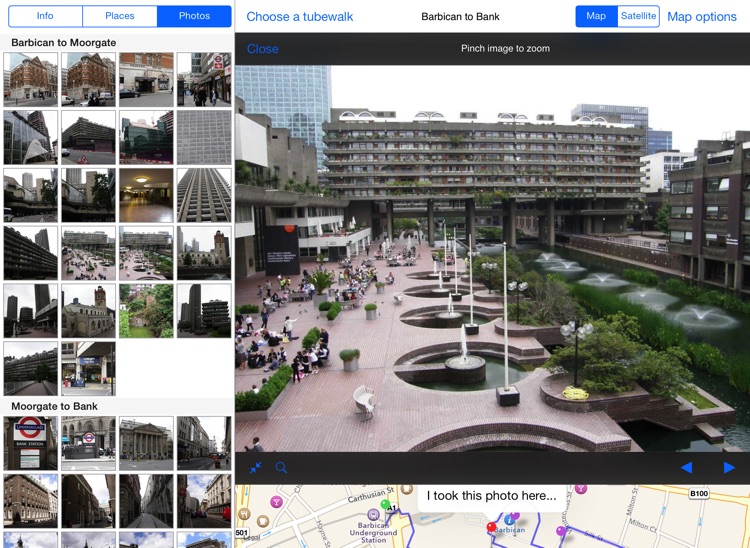Image resolution: width=750 pixels, height=548 pixels.
Task: Tap the cocktail pin beside the photo callout
Action: [580, 489]
